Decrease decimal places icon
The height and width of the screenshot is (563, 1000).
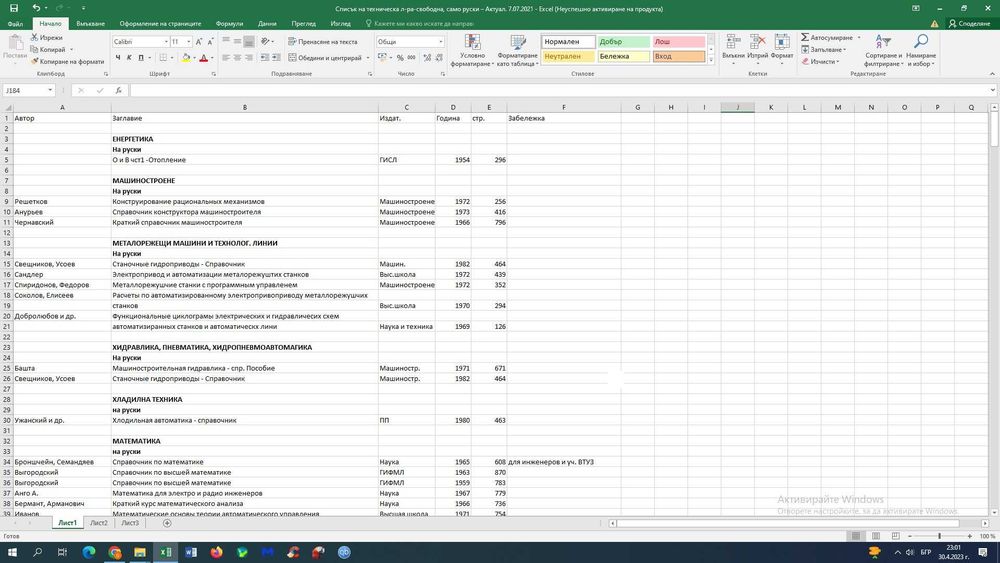tap(439, 57)
